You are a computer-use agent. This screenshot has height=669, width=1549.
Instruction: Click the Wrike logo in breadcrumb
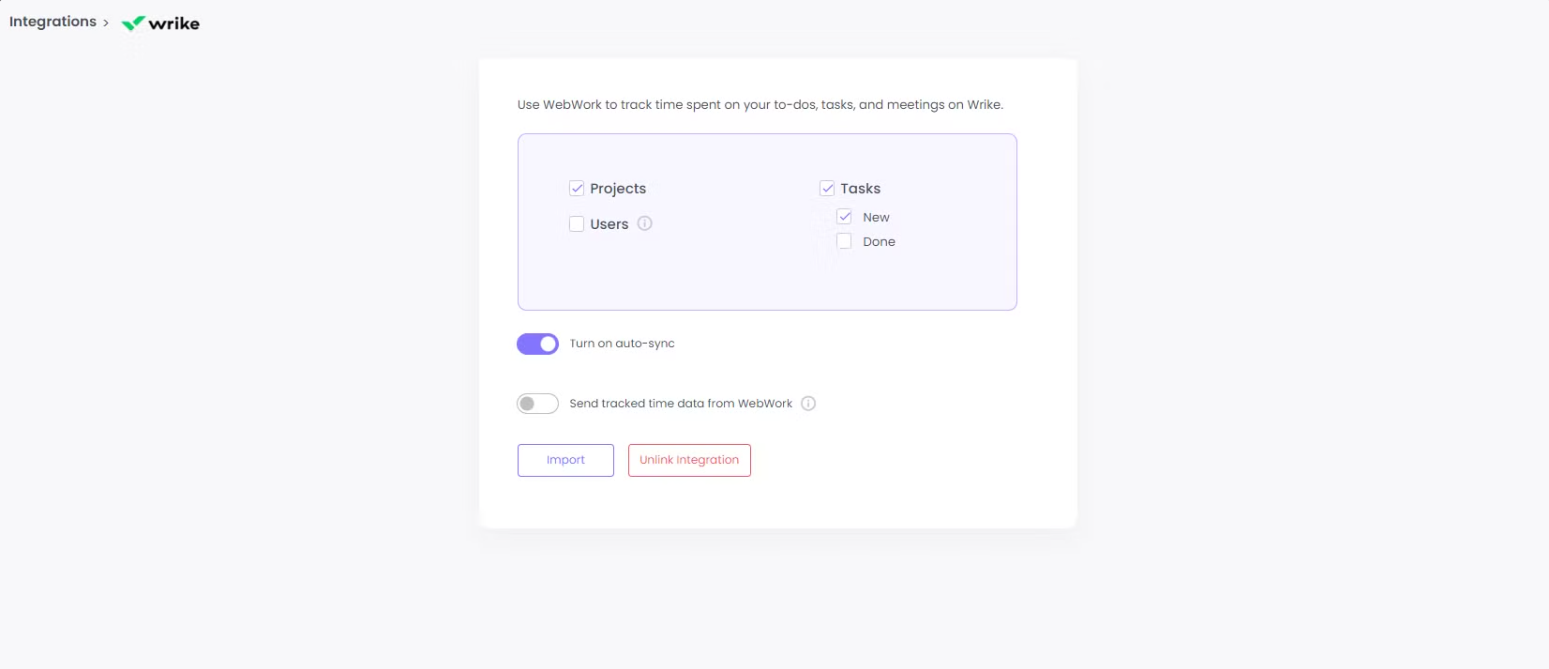coord(160,23)
